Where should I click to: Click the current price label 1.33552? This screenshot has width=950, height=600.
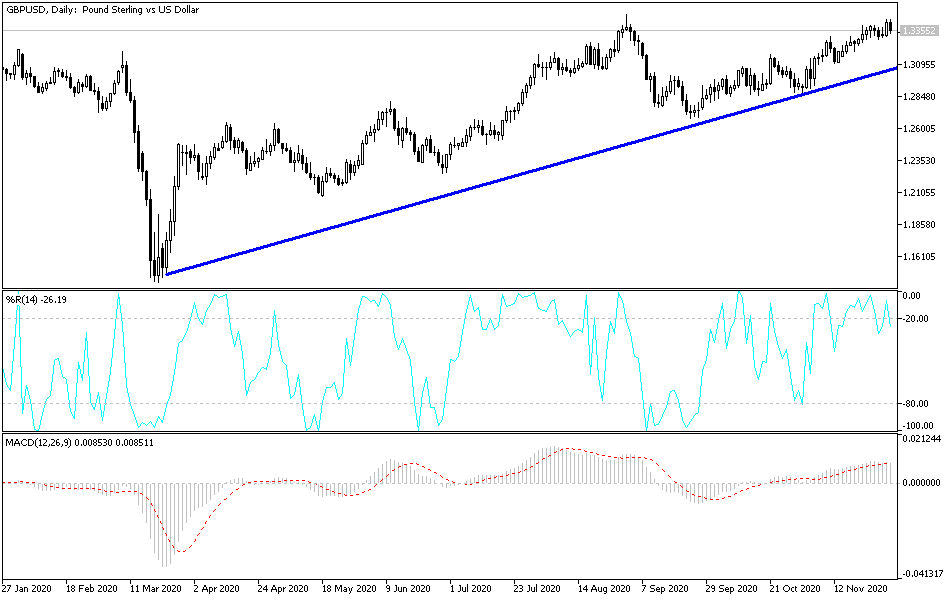(x=919, y=31)
